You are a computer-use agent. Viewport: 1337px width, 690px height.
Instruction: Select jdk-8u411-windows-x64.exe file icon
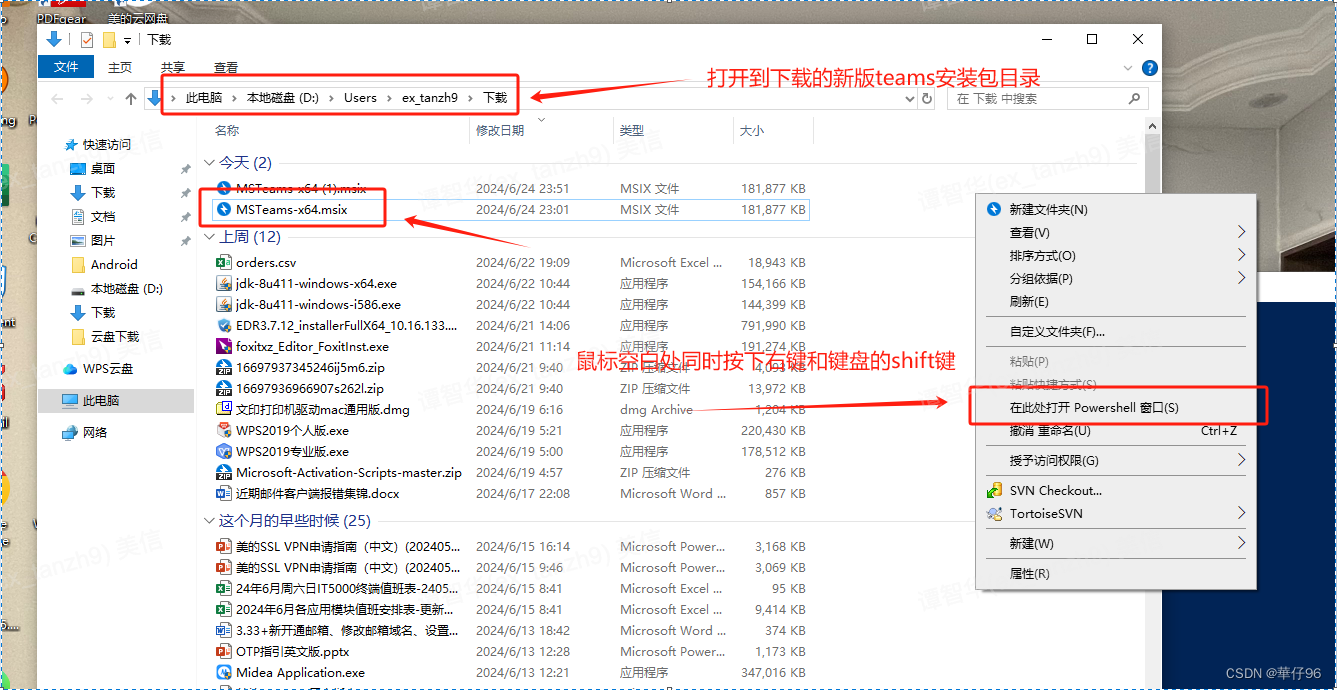pos(224,284)
